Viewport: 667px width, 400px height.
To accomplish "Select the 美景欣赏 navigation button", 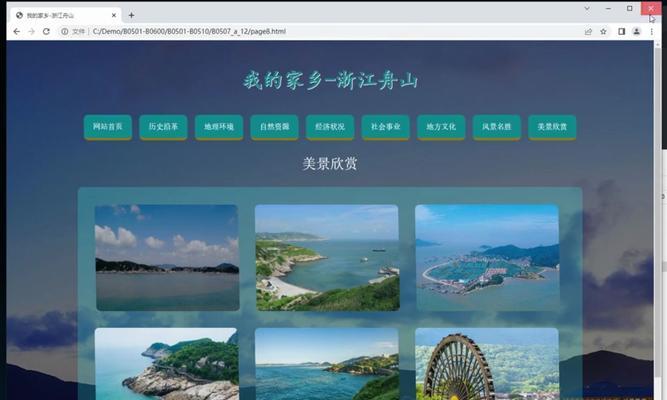I will 552,127.
